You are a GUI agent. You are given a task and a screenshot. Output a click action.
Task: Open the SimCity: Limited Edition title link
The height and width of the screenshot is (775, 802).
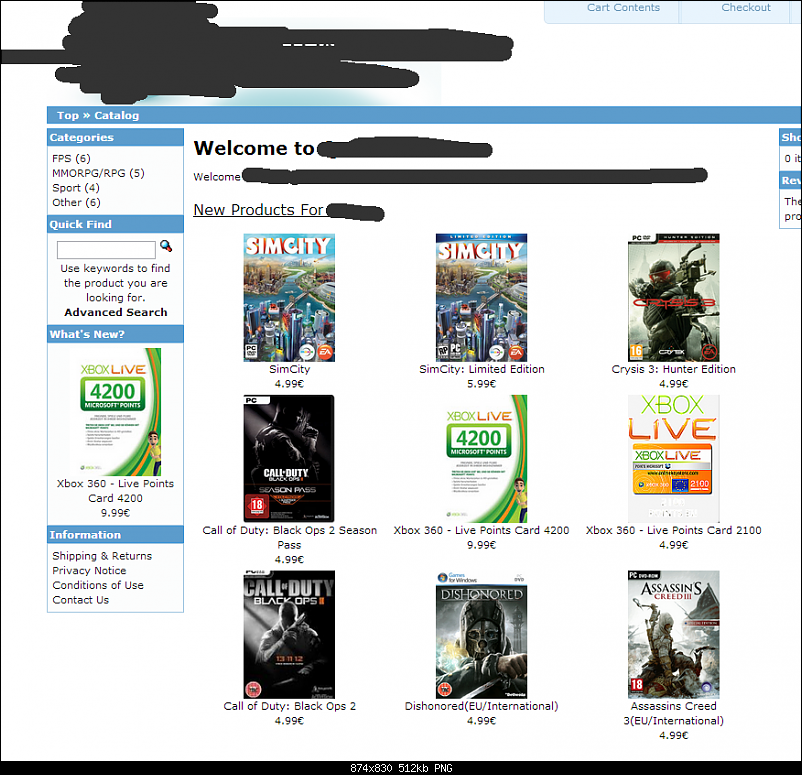(x=482, y=369)
